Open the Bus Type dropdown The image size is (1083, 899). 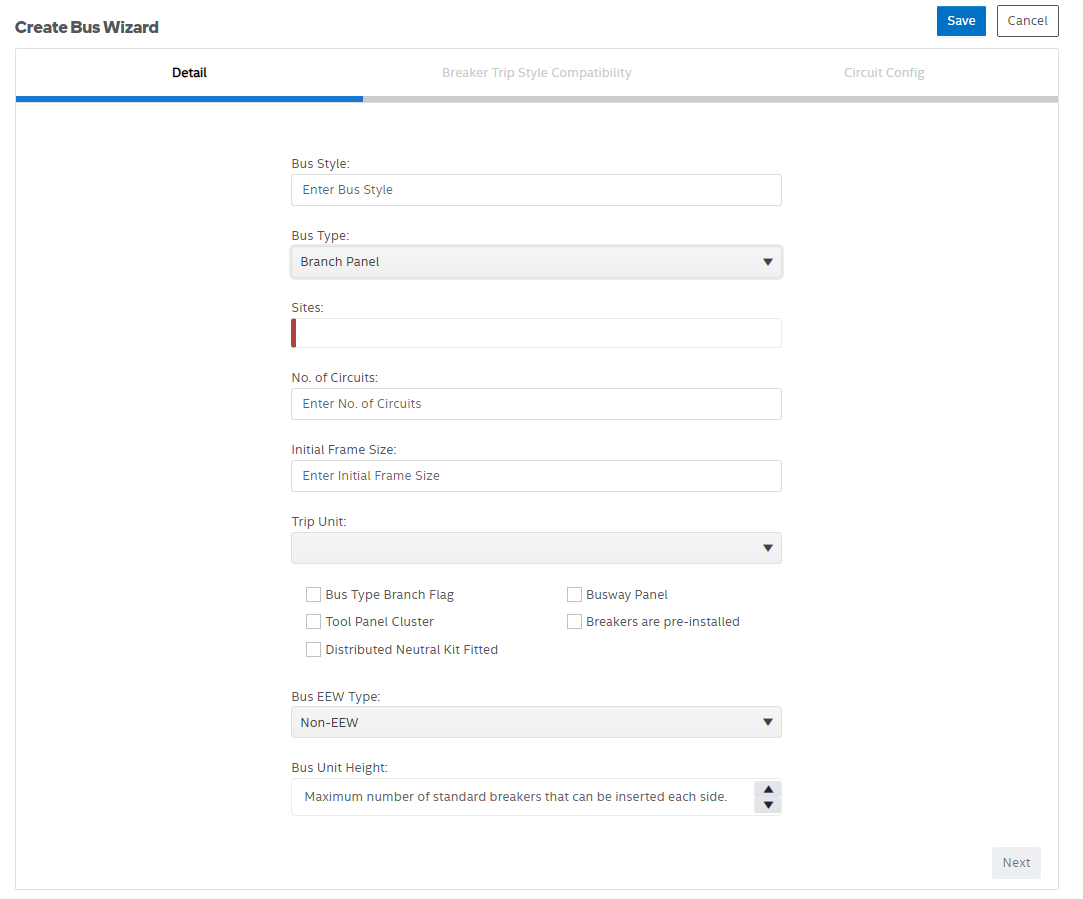click(536, 262)
